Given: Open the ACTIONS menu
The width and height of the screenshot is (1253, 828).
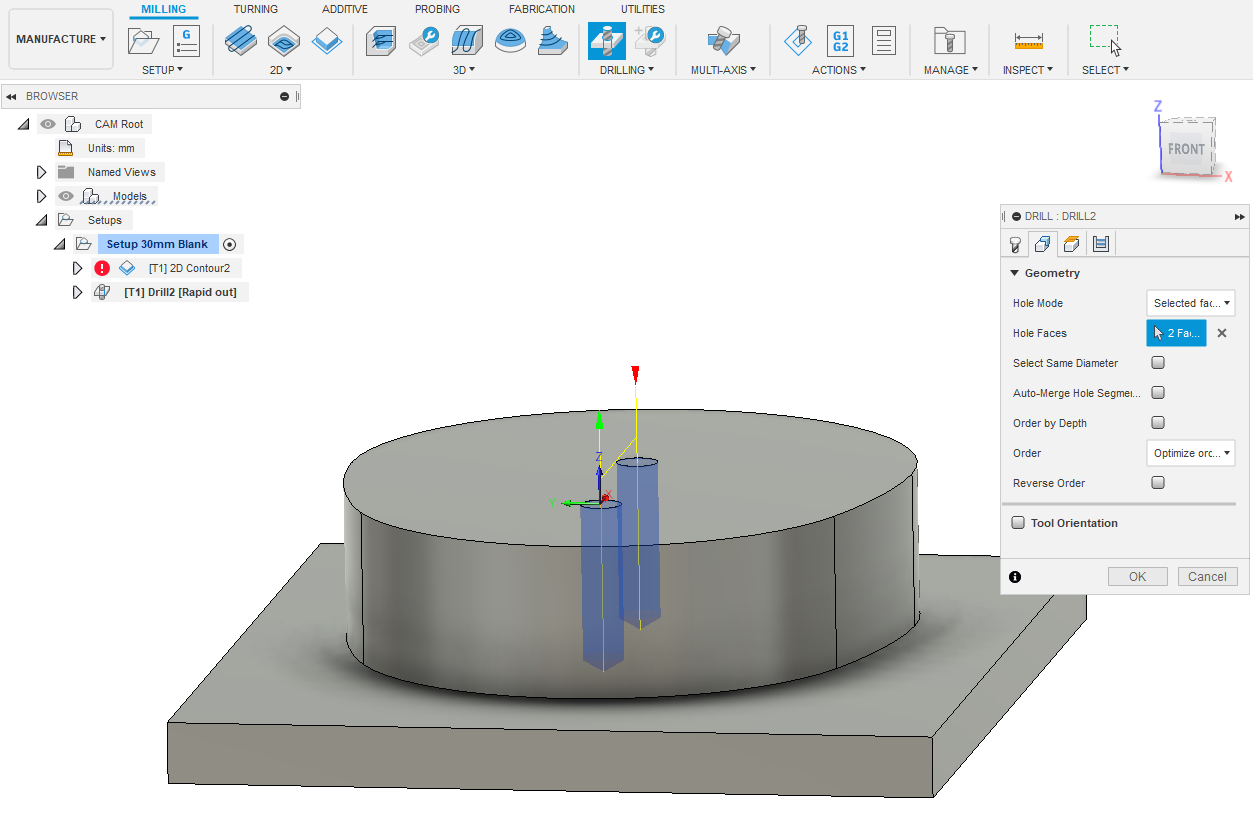Looking at the screenshot, I should point(839,70).
